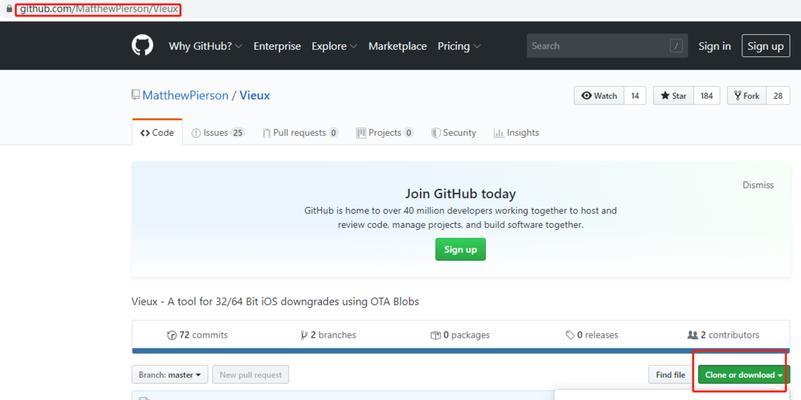
Task: View the 184 stargazers count
Action: click(x=706, y=96)
